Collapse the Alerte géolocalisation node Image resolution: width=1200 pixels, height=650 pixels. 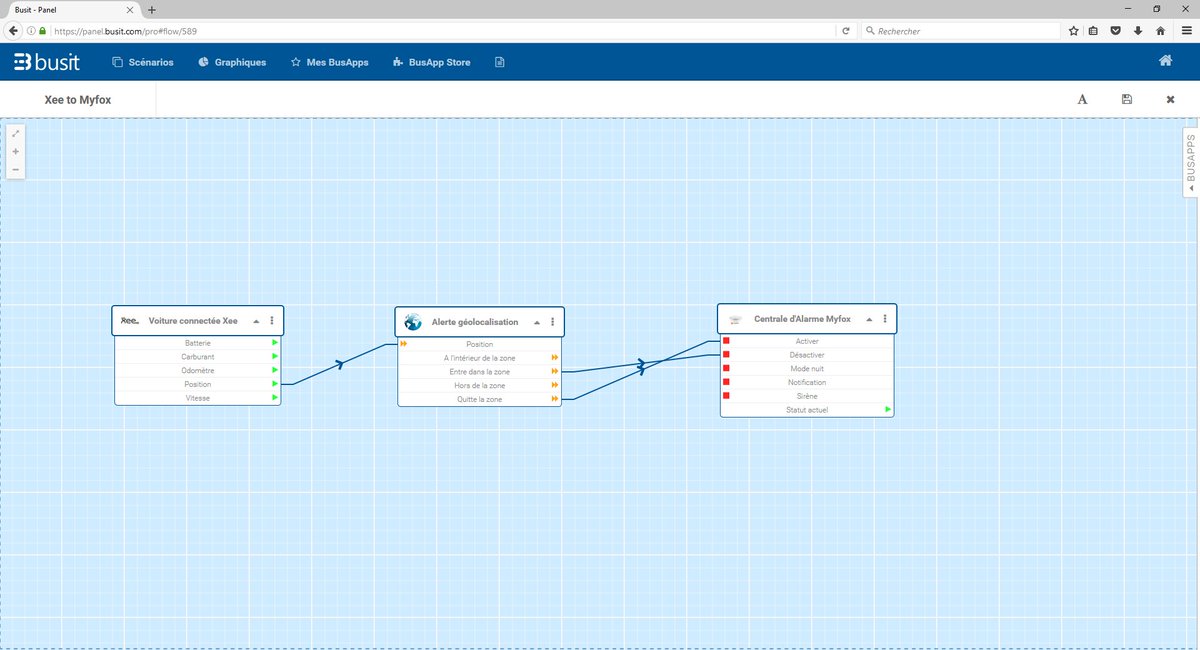click(537, 322)
